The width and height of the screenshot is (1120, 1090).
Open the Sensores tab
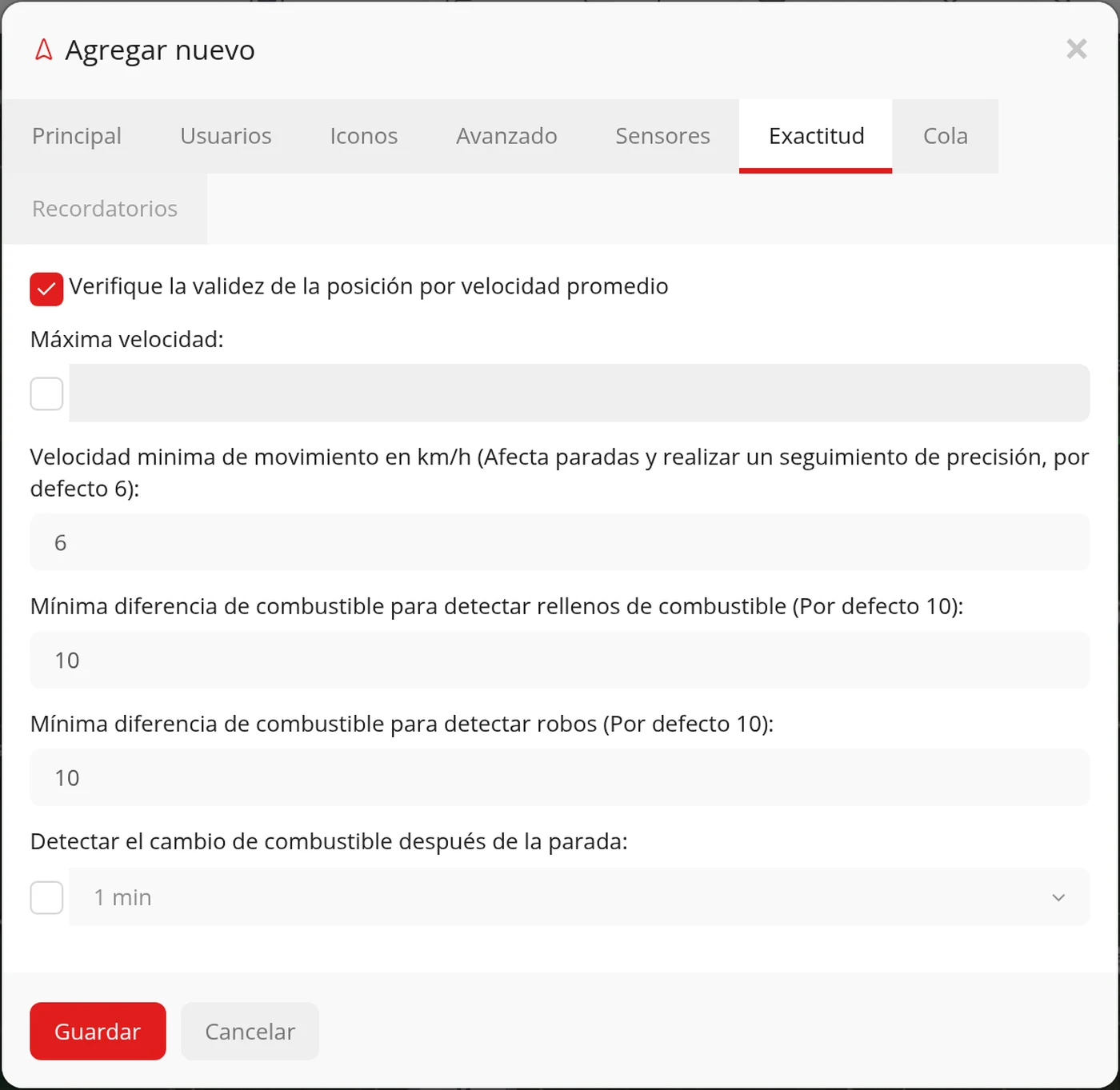click(x=662, y=136)
